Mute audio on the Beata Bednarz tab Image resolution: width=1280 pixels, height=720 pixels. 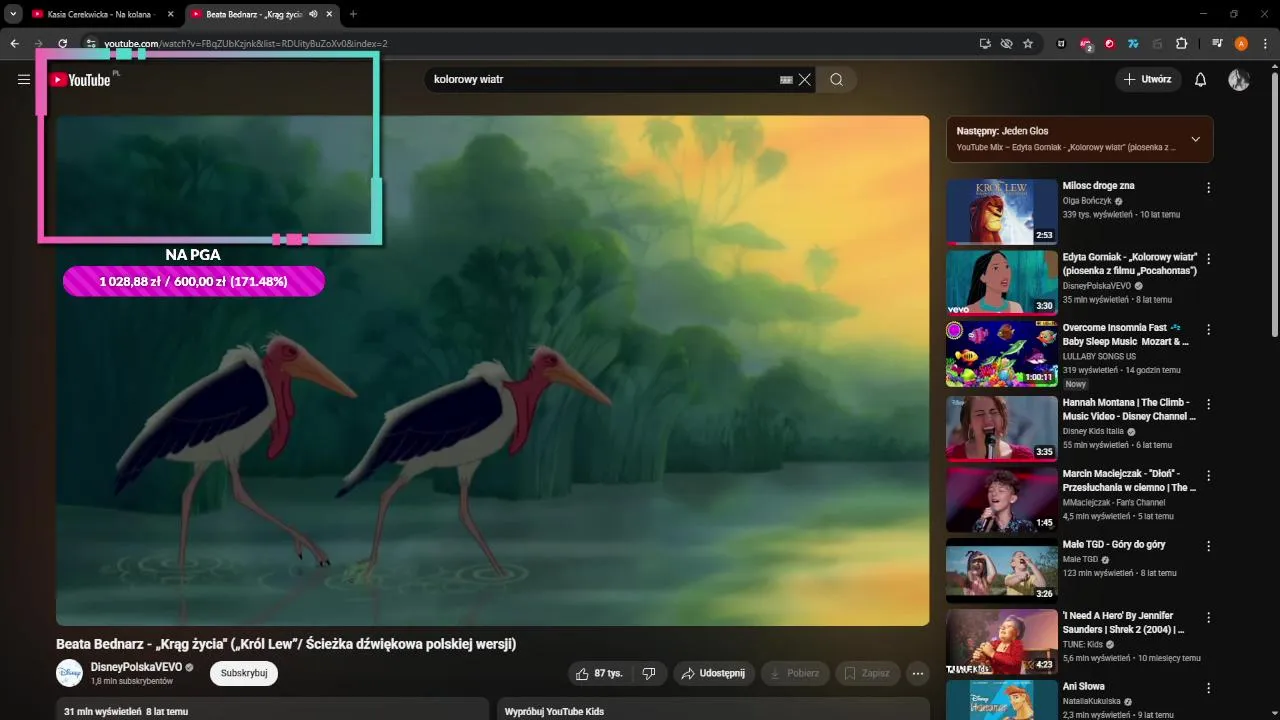[x=313, y=14]
